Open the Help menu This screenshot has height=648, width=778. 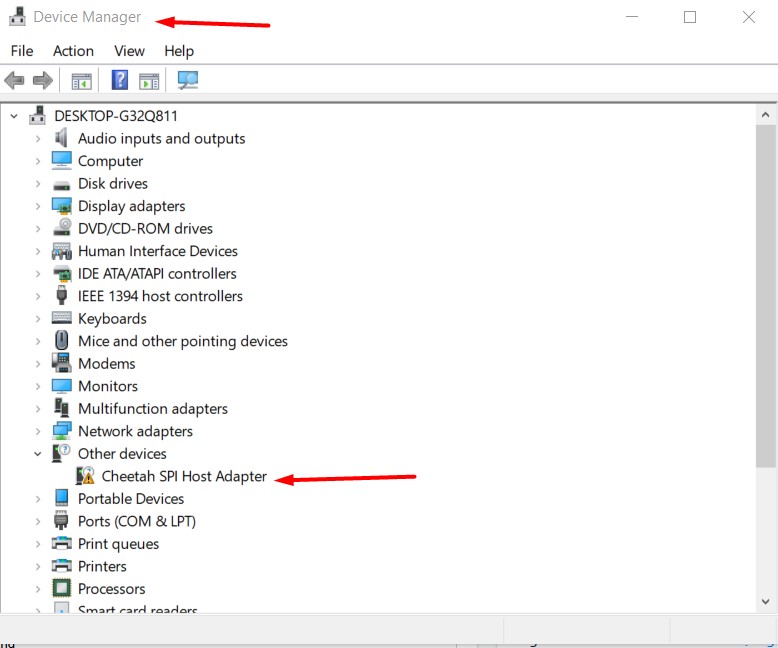pyautogui.click(x=179, y=51)
